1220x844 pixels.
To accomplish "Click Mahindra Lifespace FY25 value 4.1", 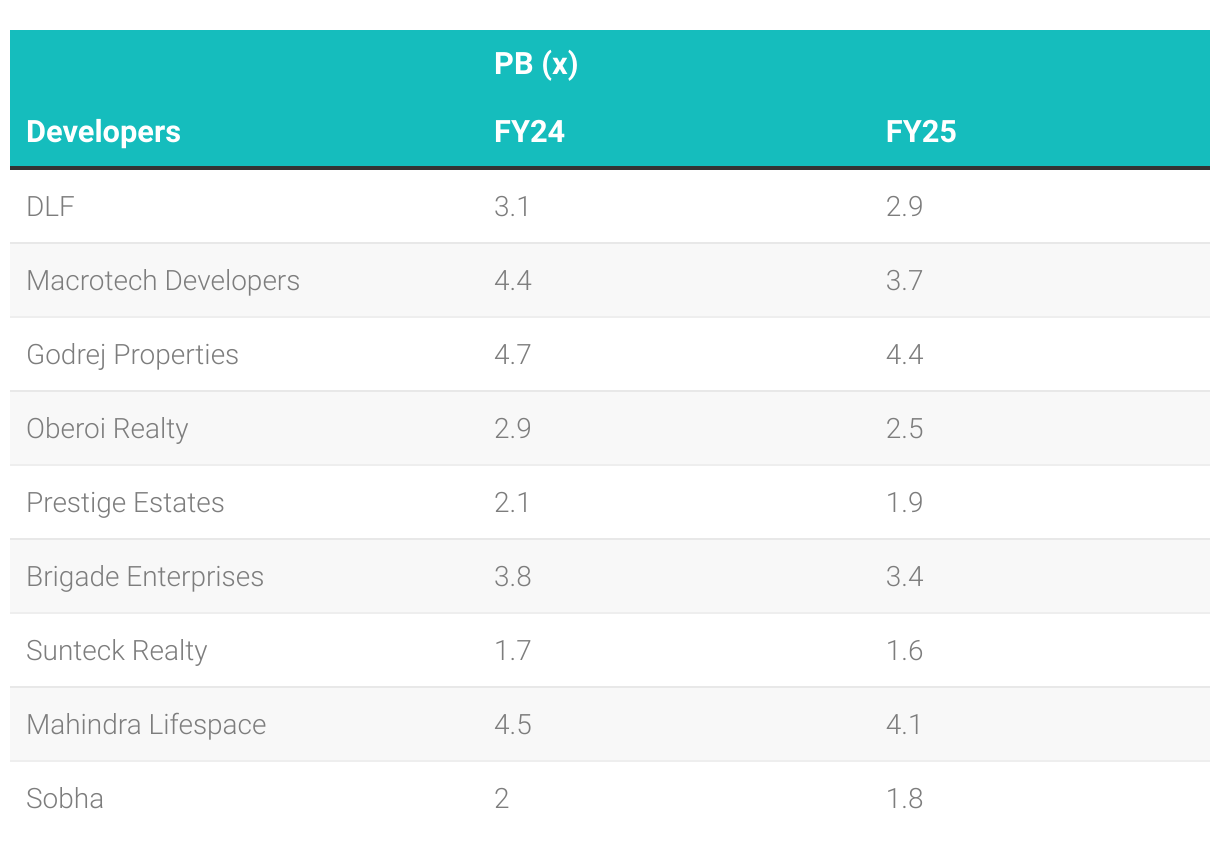I will [904, 724].
